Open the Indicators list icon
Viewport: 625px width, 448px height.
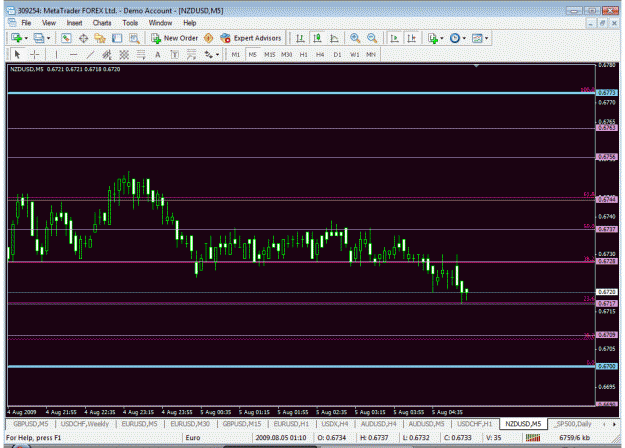pos(432,38)
